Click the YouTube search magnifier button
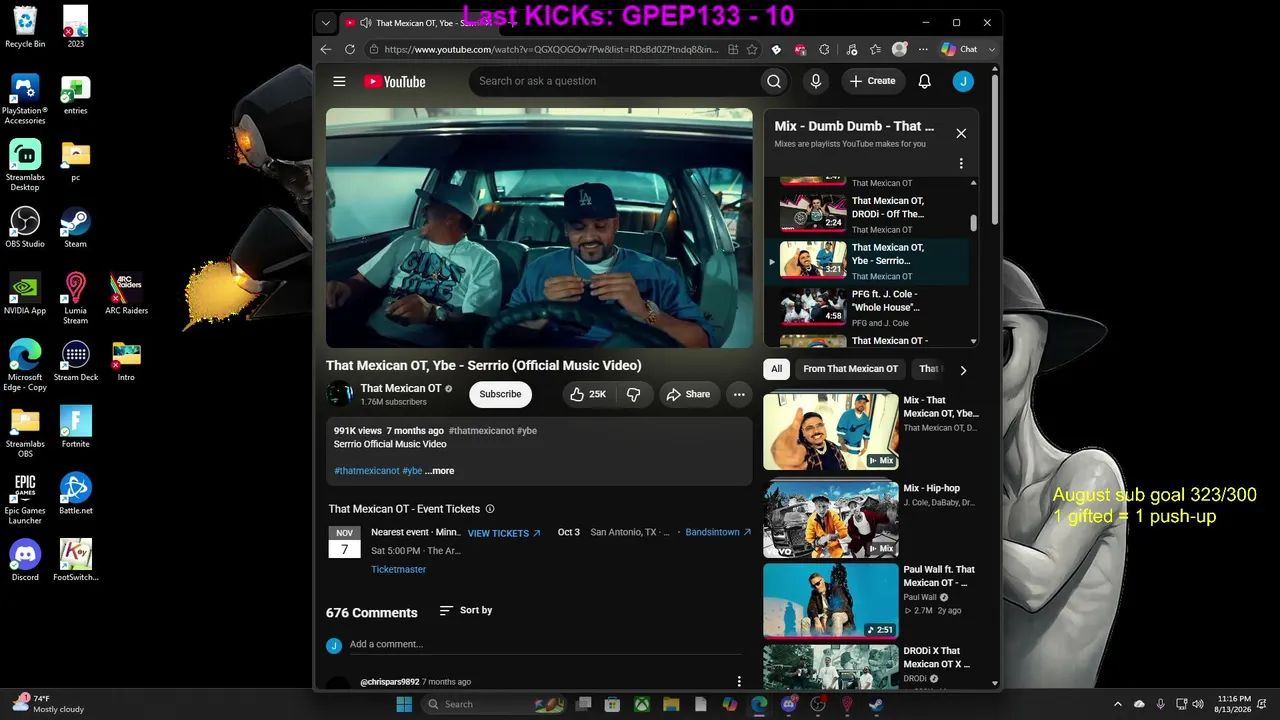 coord(774,82)
